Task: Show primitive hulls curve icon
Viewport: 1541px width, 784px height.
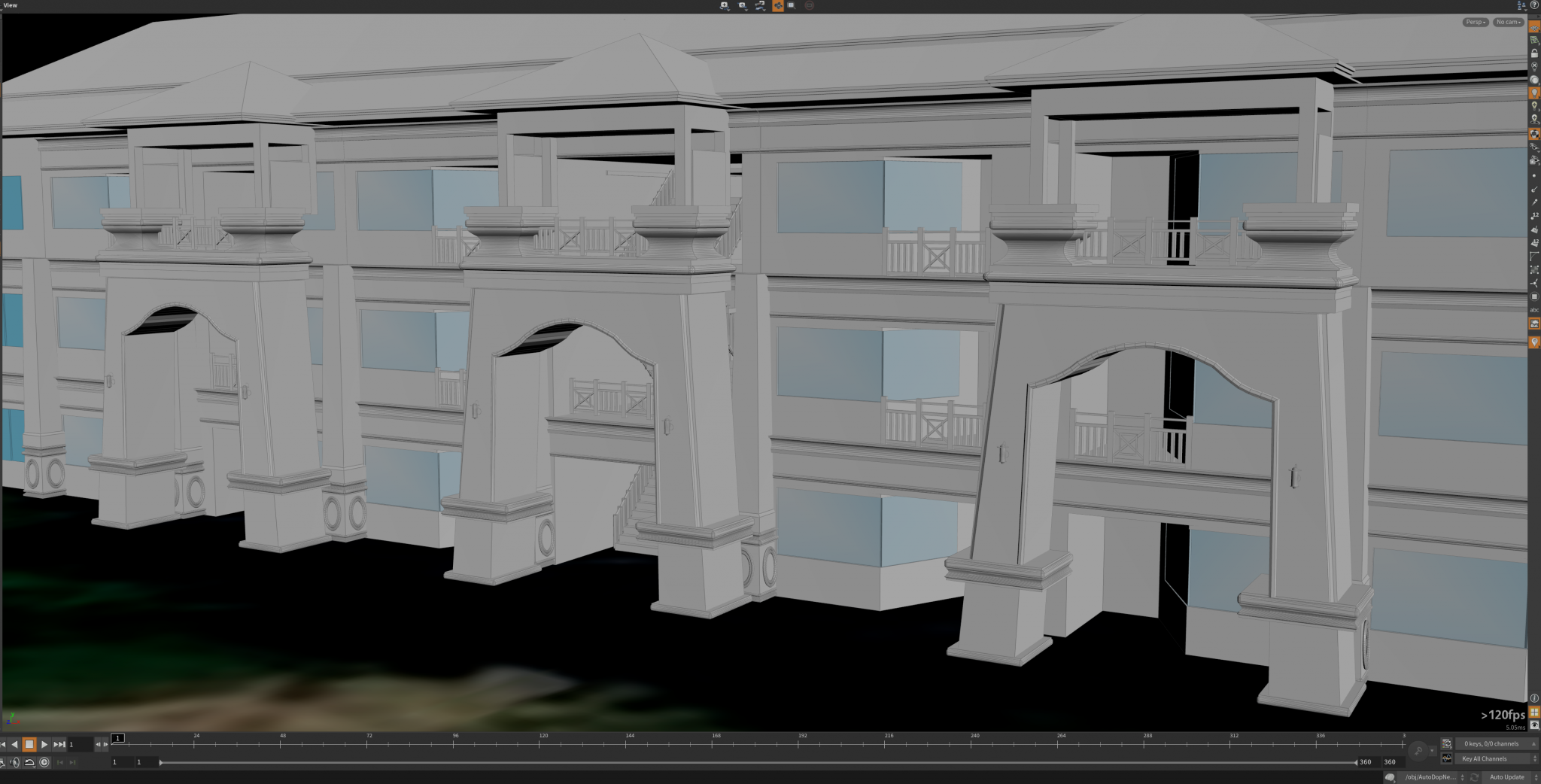Action: (x=1534, y=257)
